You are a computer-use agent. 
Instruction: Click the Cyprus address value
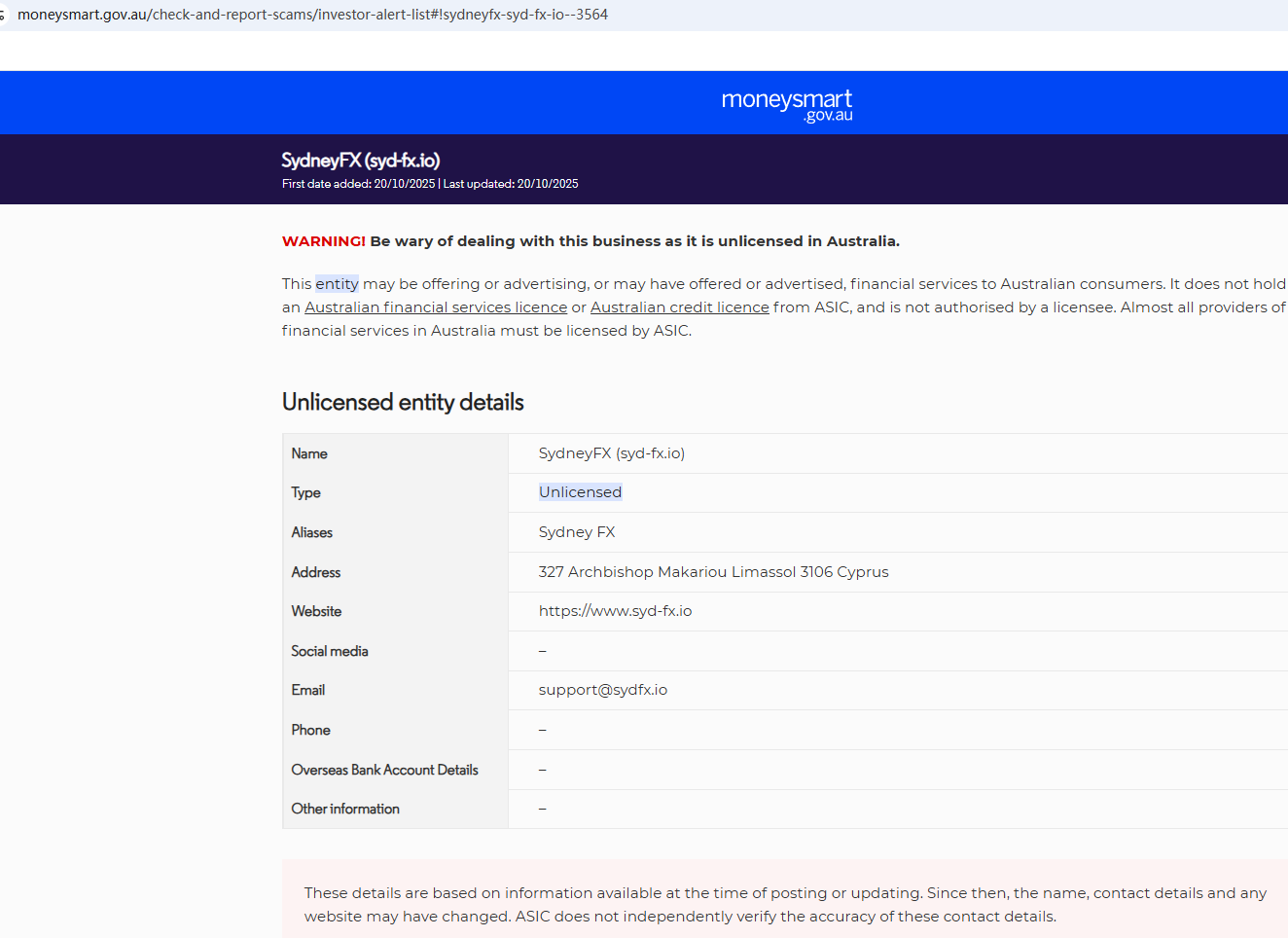point(713,572)
